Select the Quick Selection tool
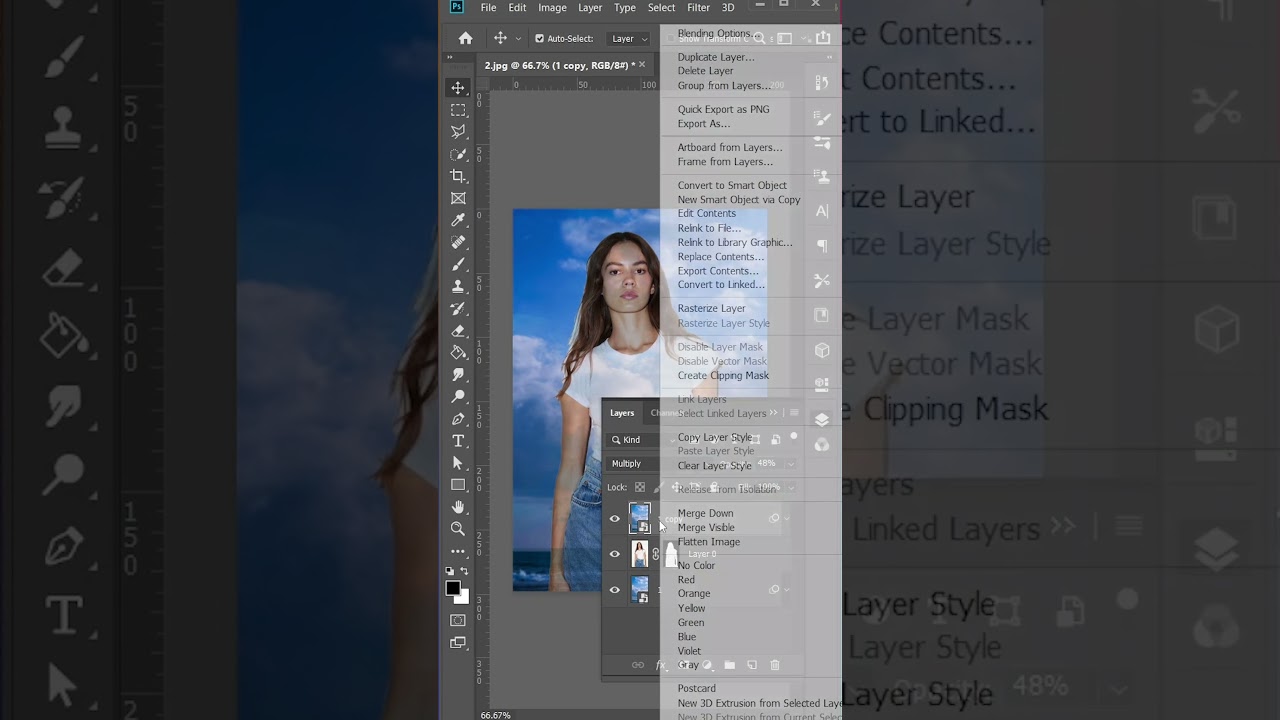Viewport: 1280px width, 720px height. [458, 154]
